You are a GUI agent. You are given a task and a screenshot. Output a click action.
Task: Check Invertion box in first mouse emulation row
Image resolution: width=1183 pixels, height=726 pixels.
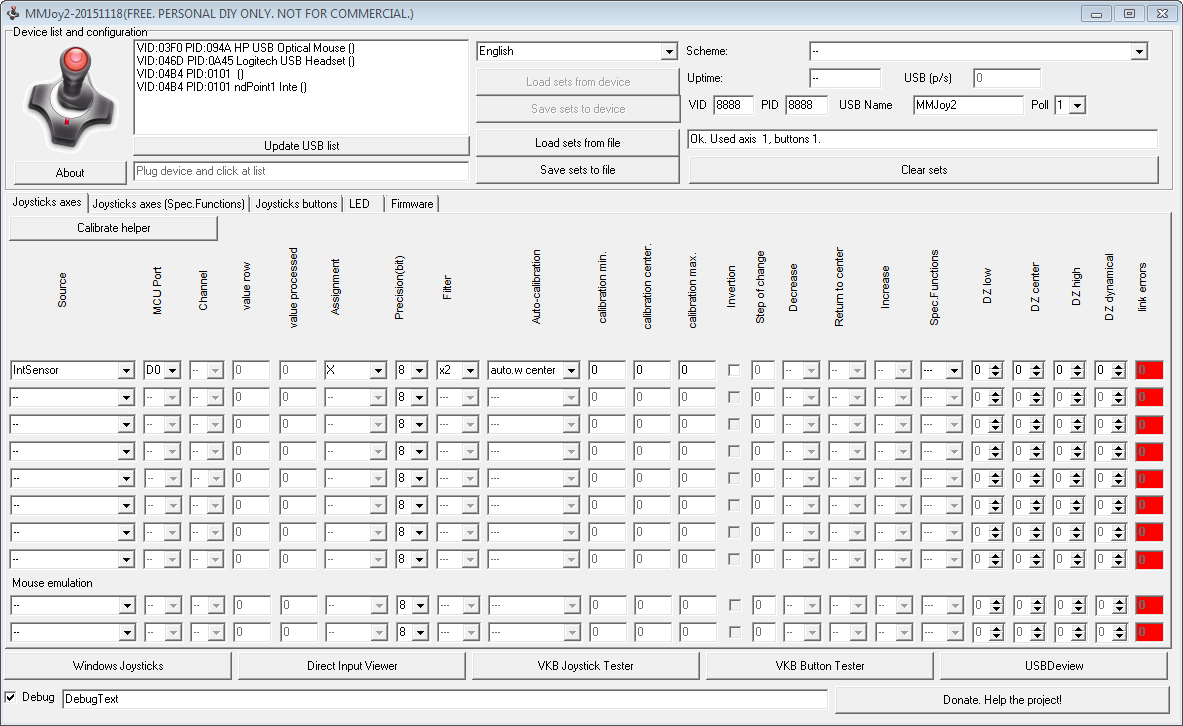tap(734, 606)
